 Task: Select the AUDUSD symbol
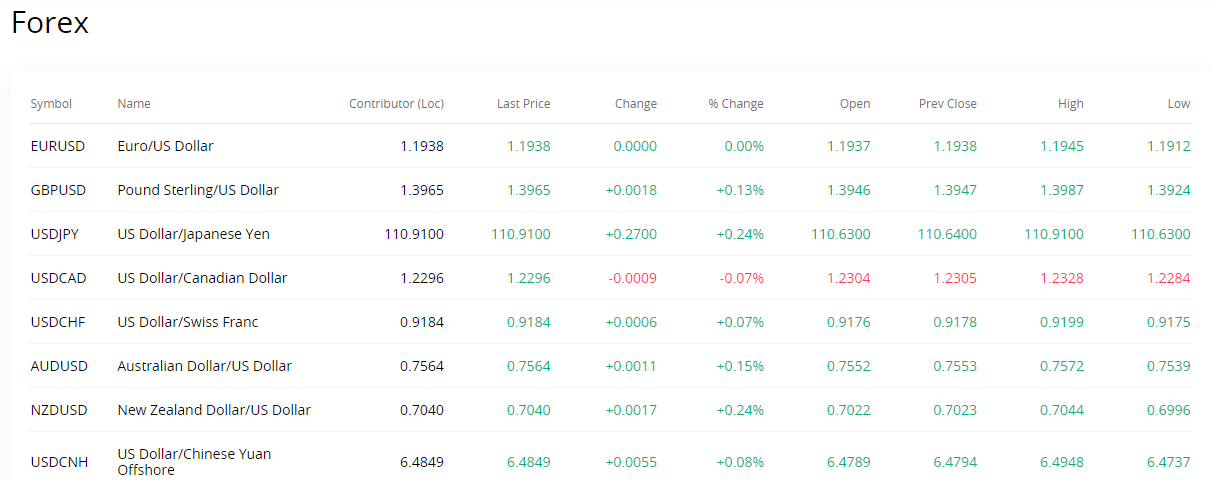tap(59, 366)
